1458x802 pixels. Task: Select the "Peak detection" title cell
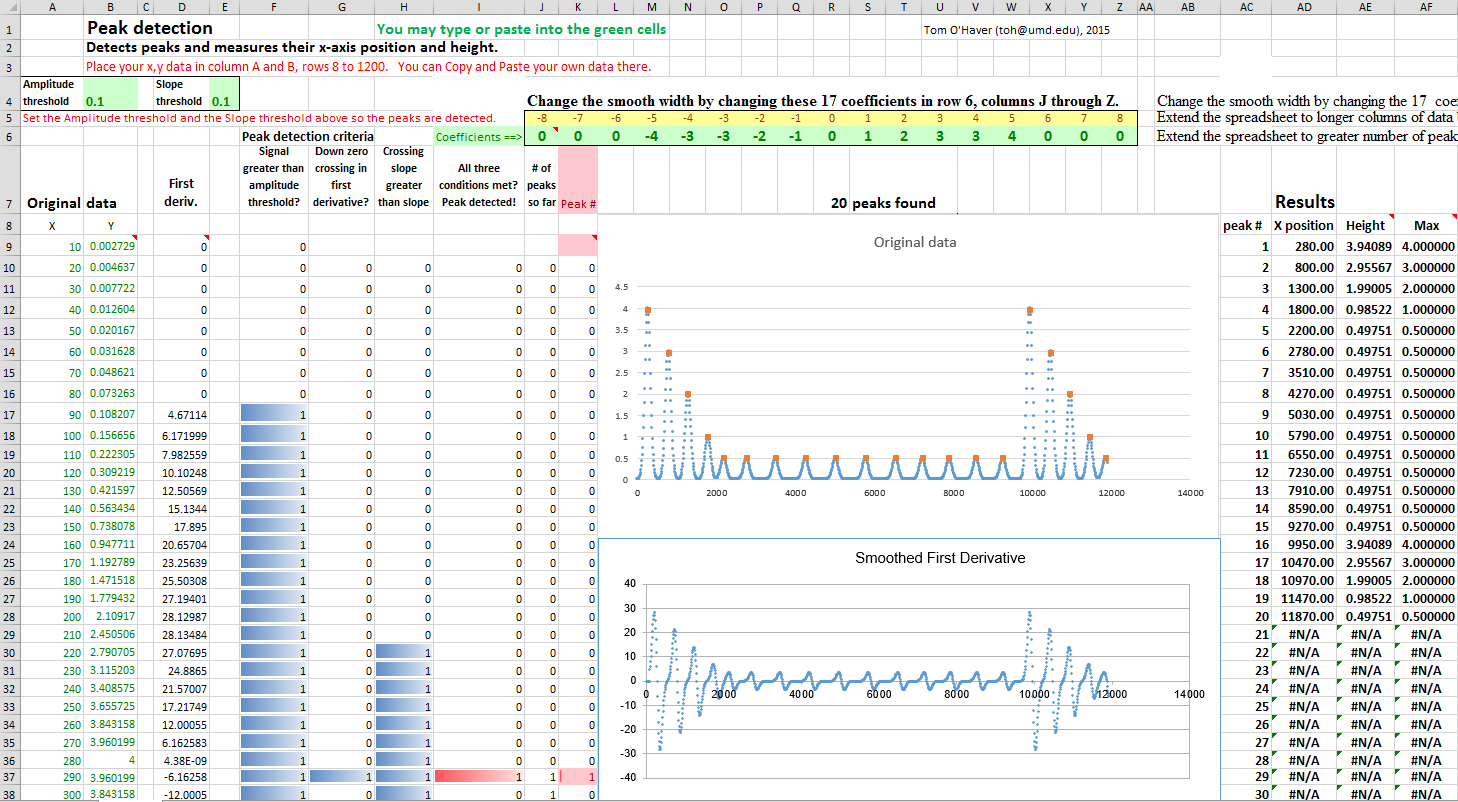click(x=150, y=28)
